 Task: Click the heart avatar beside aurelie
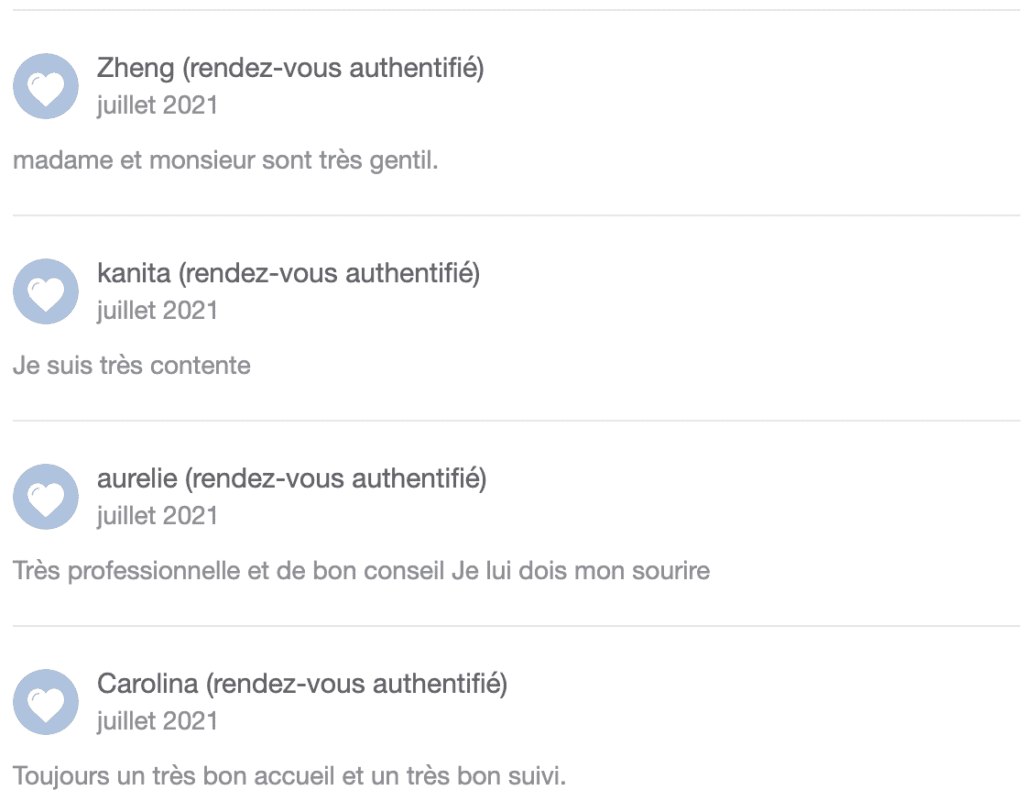[46, 496]
